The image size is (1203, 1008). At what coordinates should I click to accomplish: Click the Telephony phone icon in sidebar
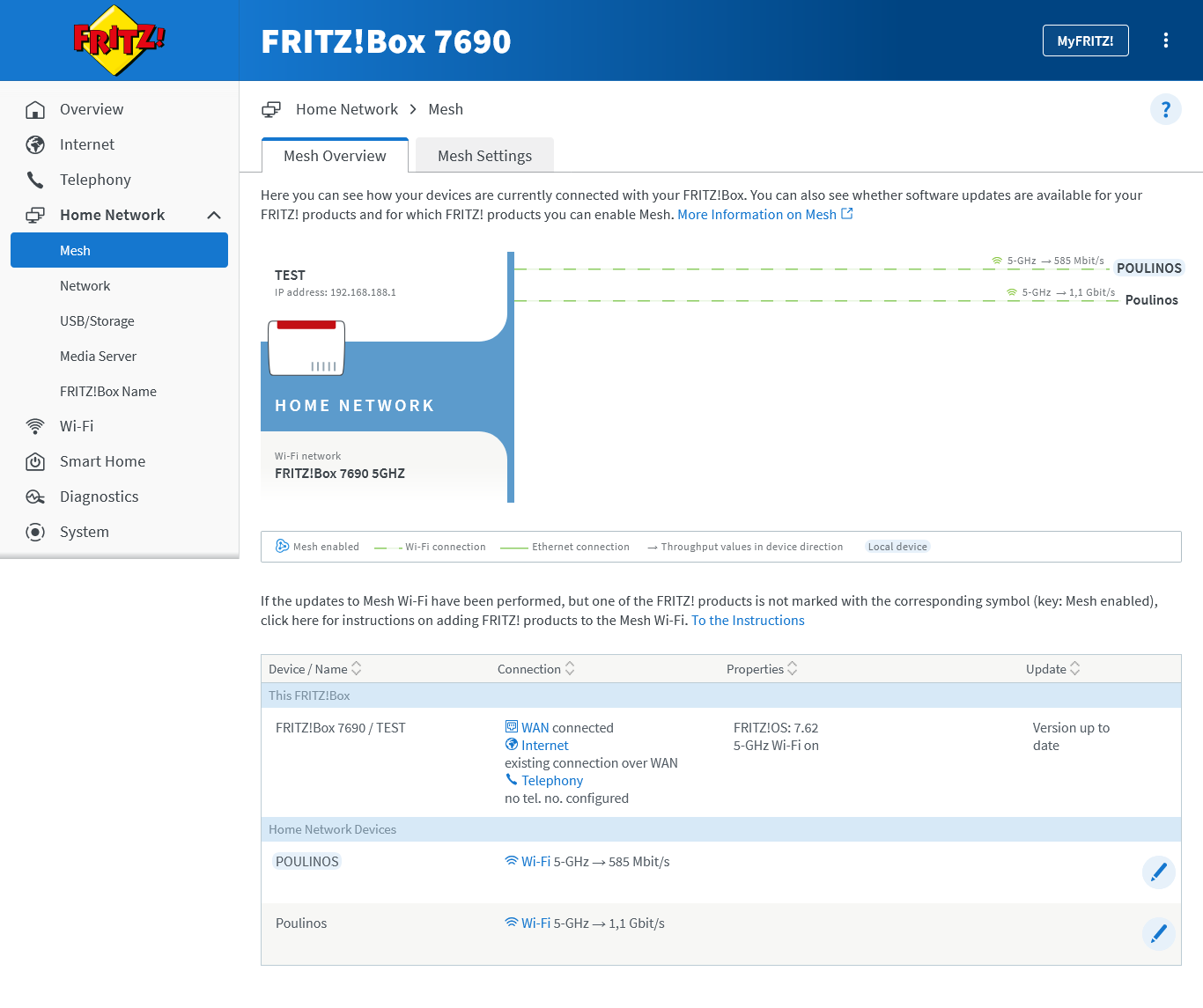[35, 180]
